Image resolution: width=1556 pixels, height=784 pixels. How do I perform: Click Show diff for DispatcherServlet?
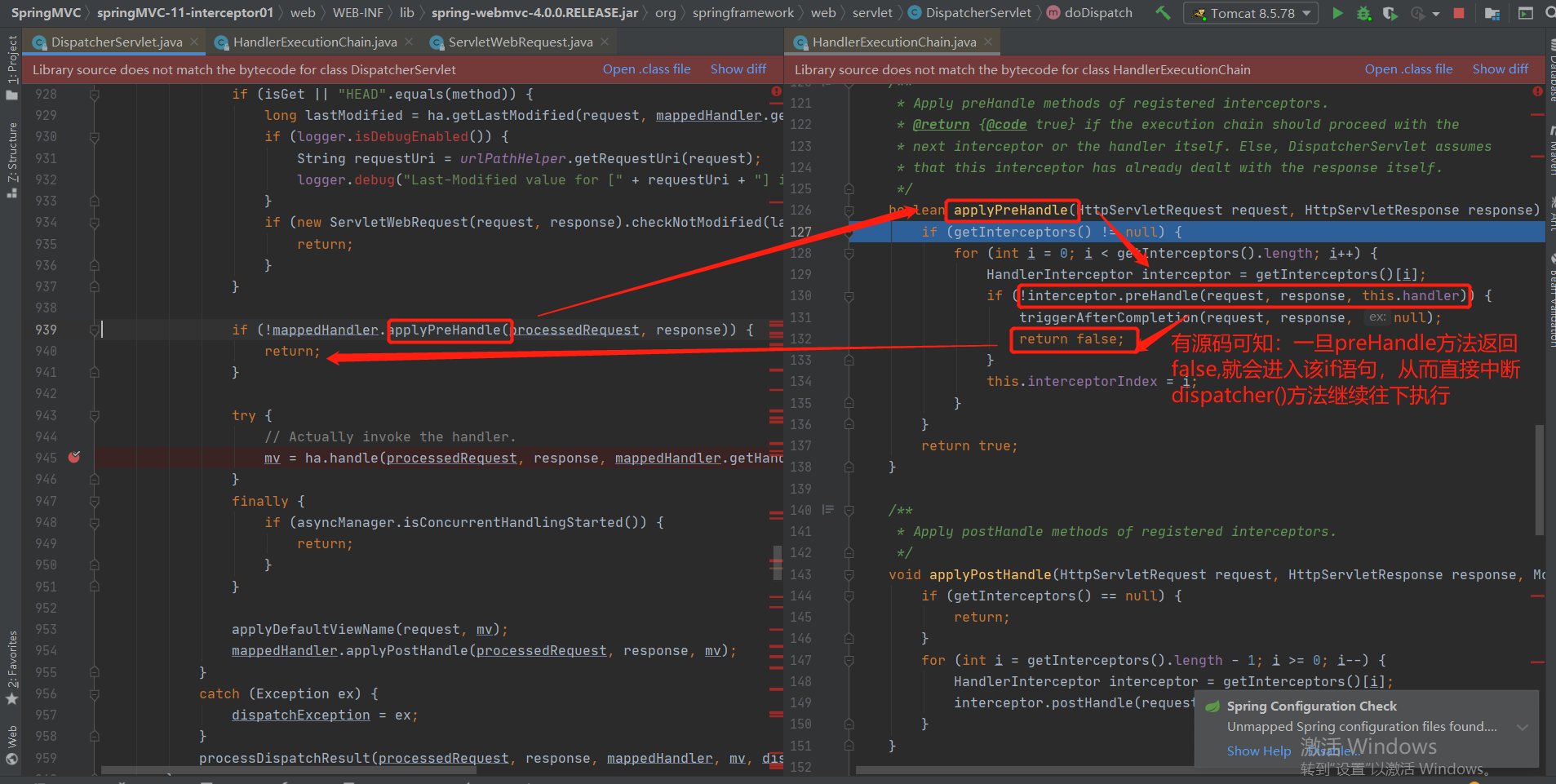coord(738,69)
